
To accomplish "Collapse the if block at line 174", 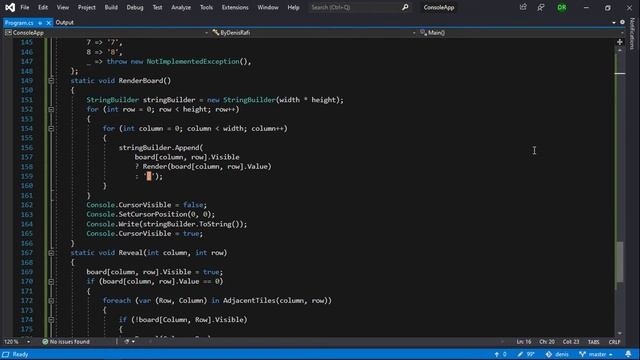I will click(51, 320).
